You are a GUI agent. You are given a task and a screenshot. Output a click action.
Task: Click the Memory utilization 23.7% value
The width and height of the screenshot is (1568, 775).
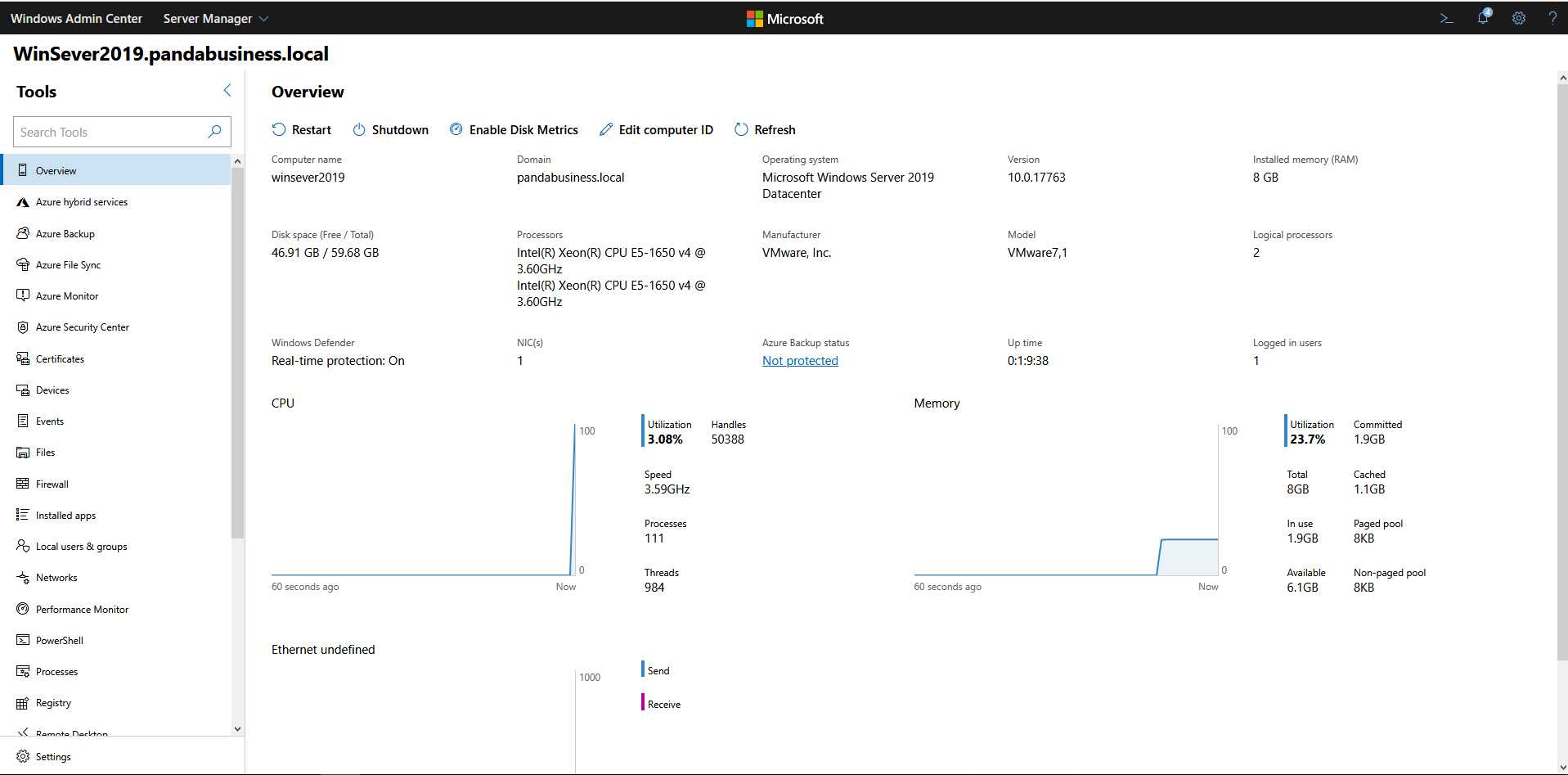pos(1308,439)
